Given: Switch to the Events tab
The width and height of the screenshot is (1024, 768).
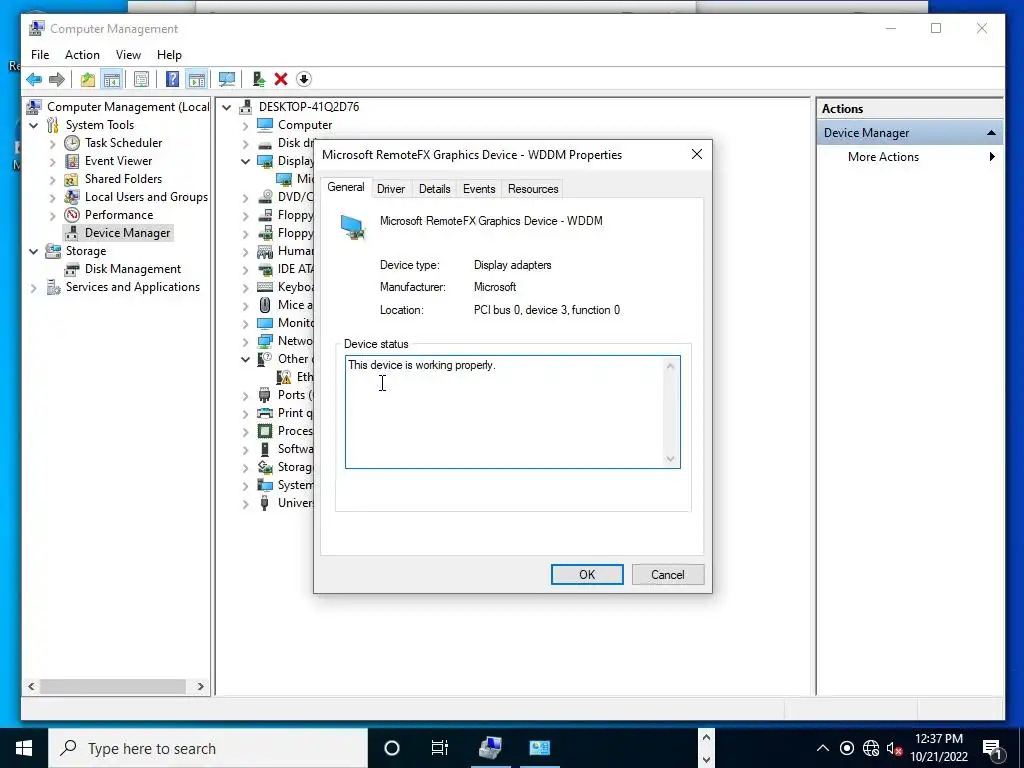Looking at the screenshot, I should pos(479,189).
